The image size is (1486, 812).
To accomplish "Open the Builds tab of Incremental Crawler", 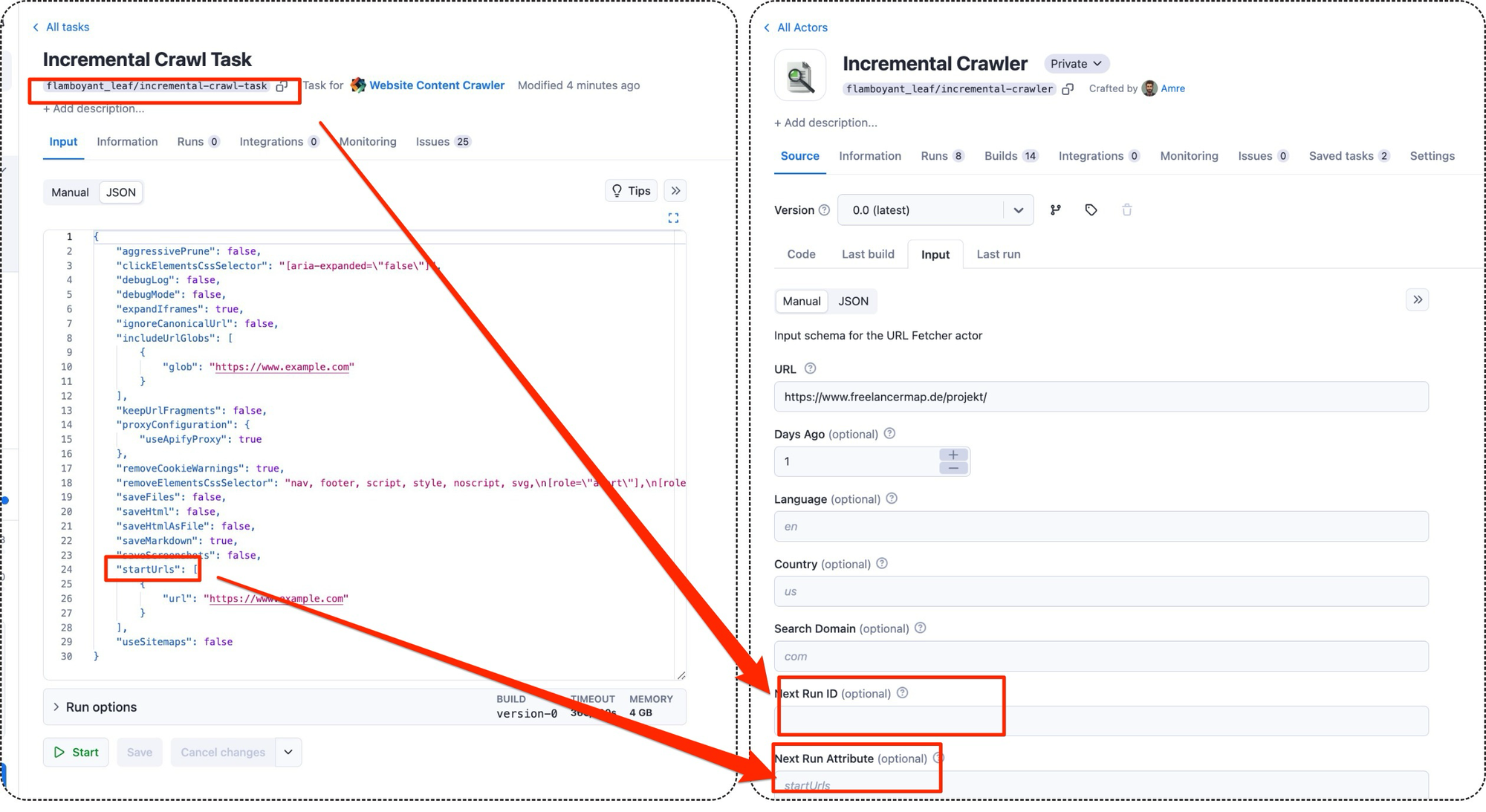I will pos(1004,156).
